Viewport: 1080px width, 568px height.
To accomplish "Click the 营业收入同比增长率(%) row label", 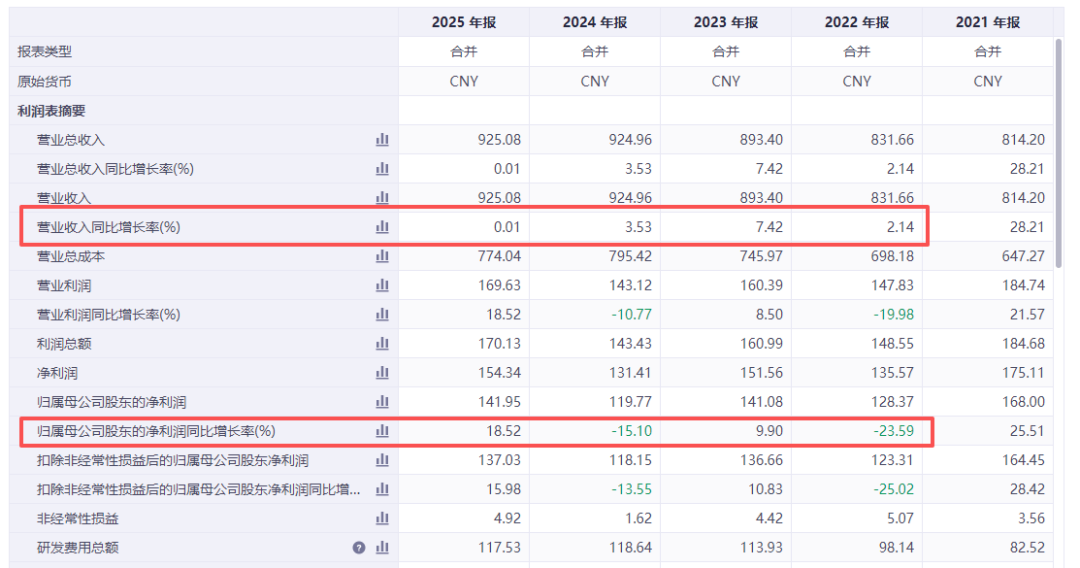I will [108, 227].
